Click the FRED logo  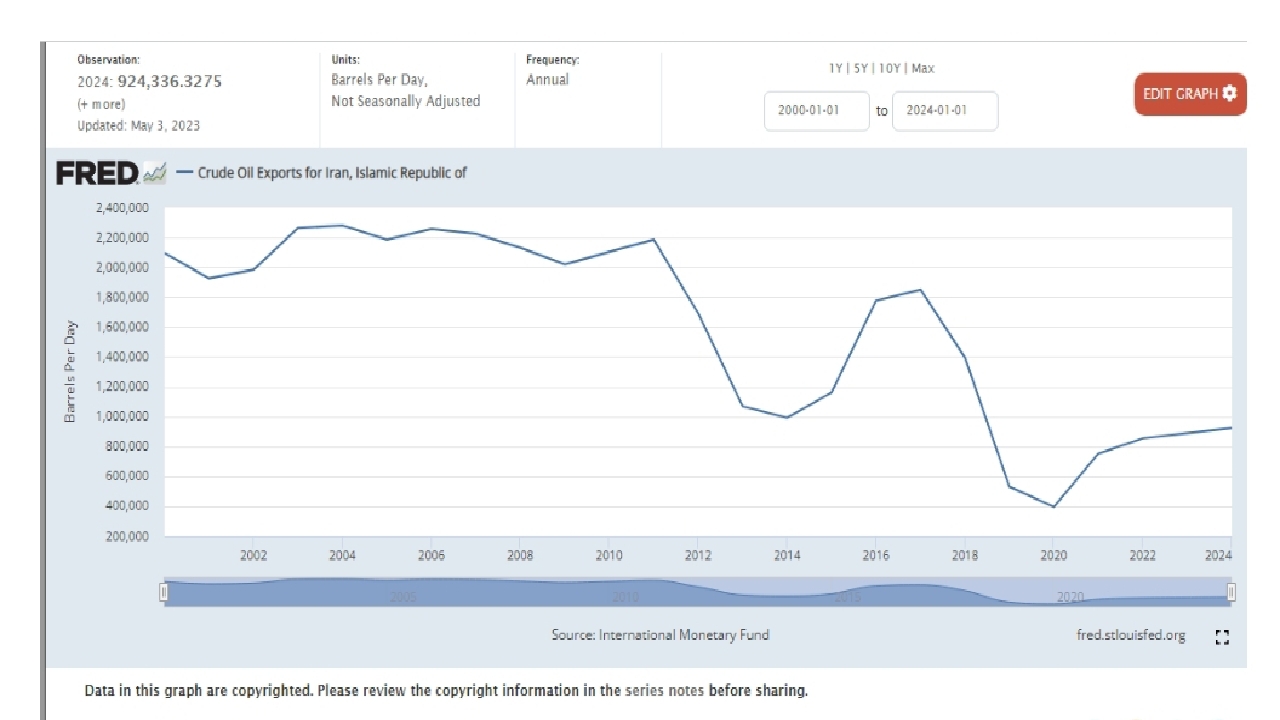[x=97, y=173]
